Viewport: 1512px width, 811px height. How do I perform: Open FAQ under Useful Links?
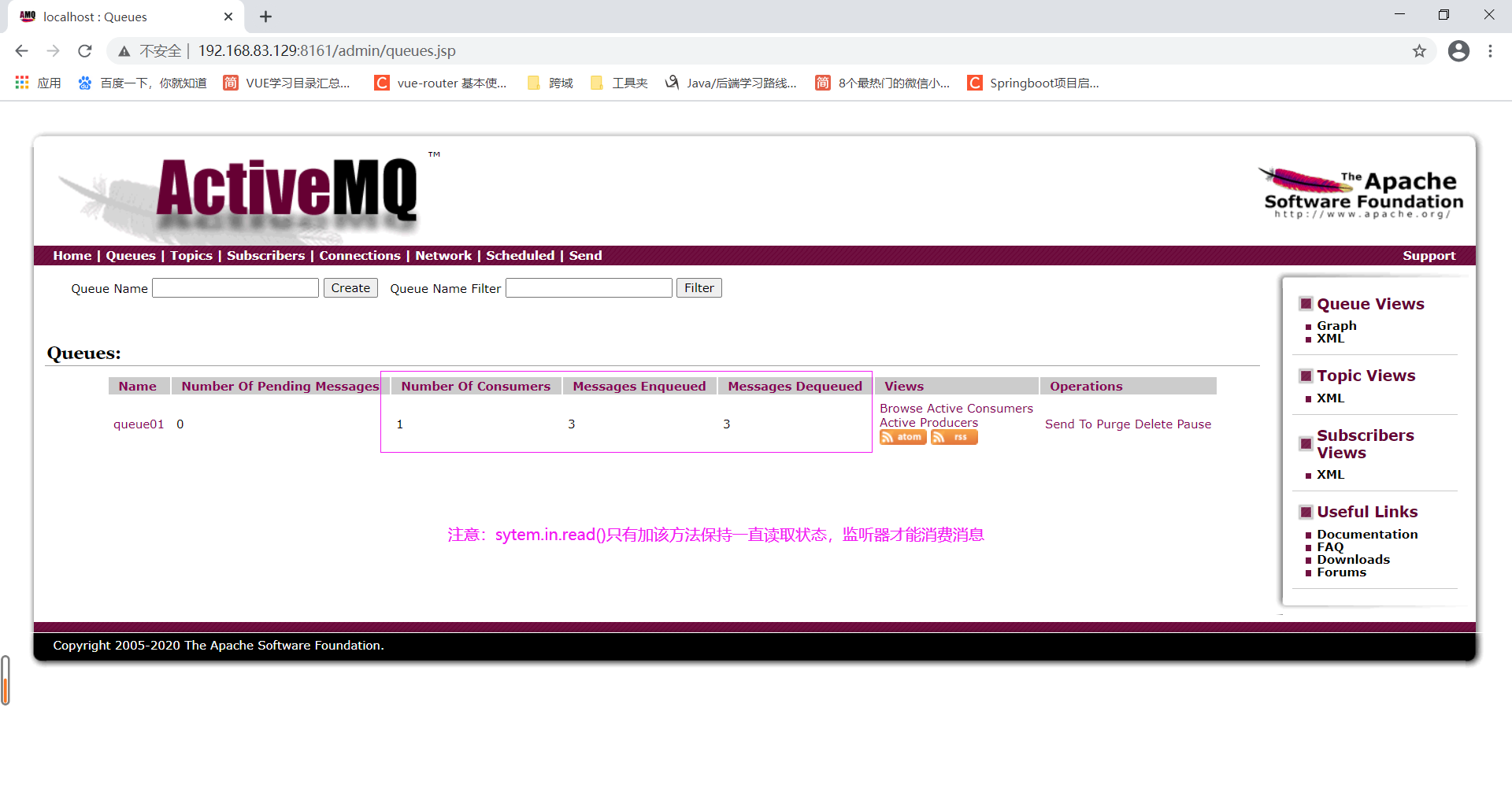[1330, 547]
